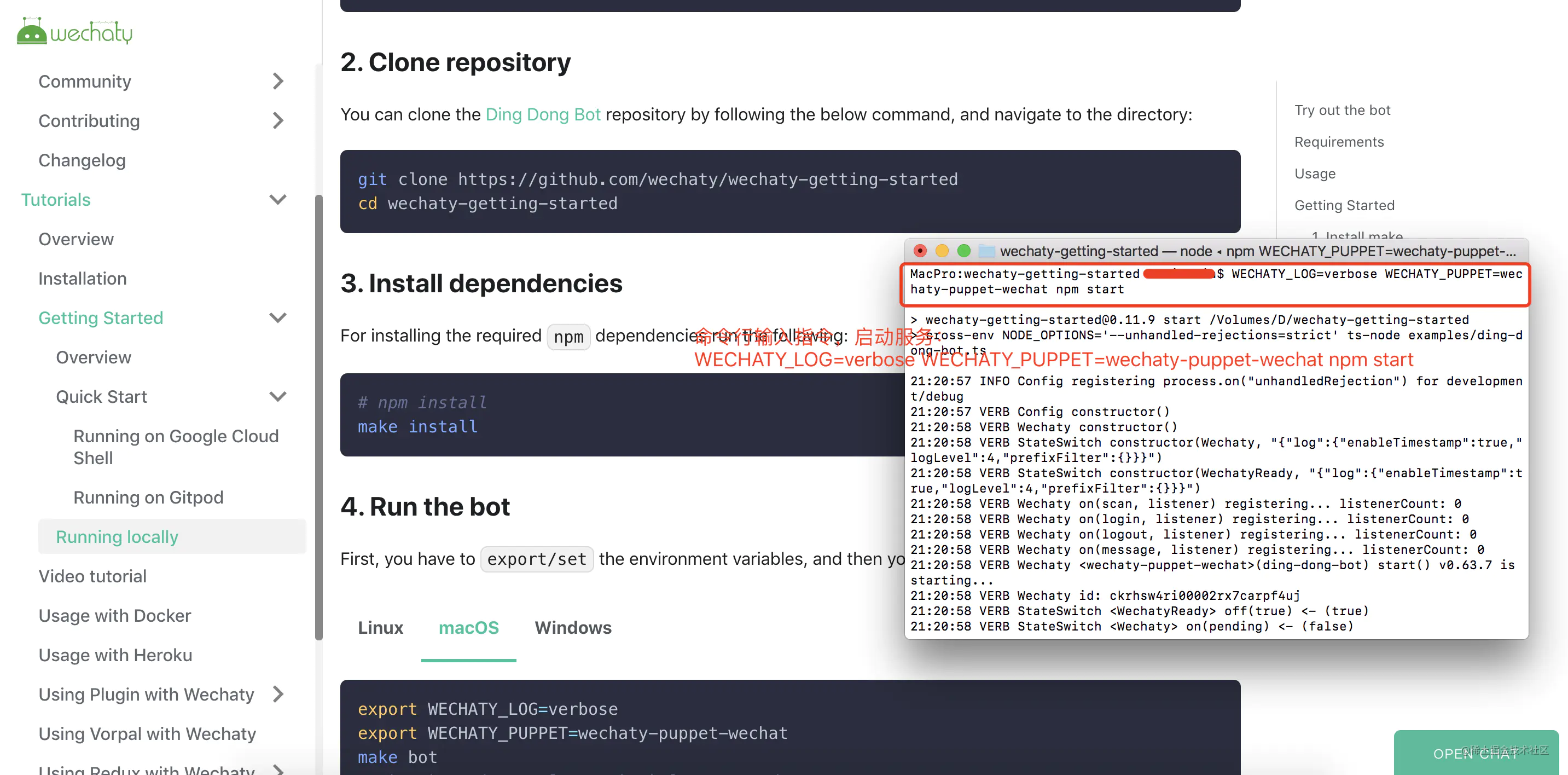Open the Installation tutorial page
1568x775 pixels.
click(x=83, y=278)
